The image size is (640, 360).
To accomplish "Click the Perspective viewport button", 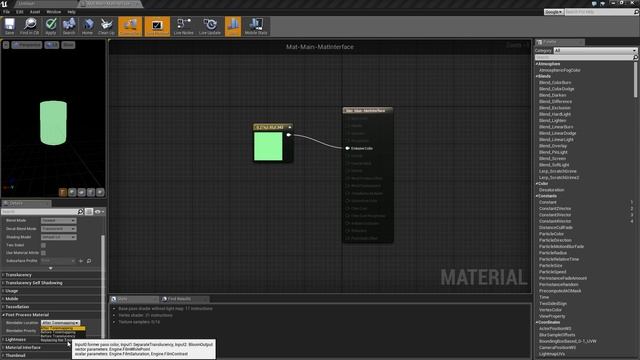I will click(x=27, y=45).
